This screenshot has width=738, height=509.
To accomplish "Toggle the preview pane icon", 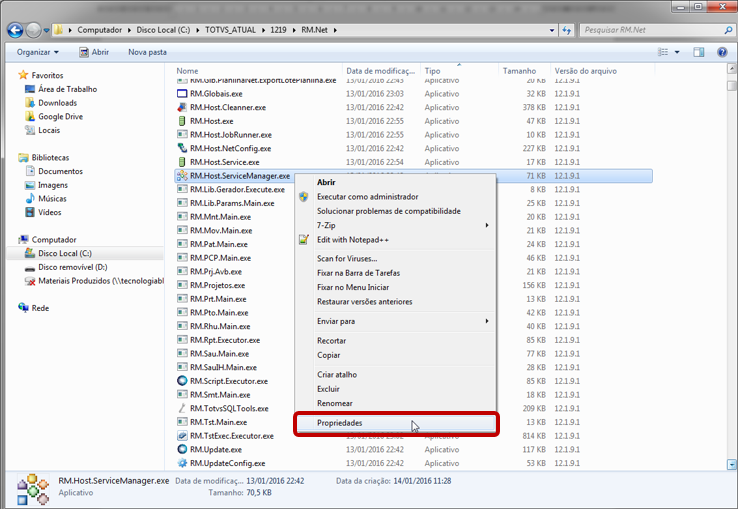I will (x=699, y=52).
